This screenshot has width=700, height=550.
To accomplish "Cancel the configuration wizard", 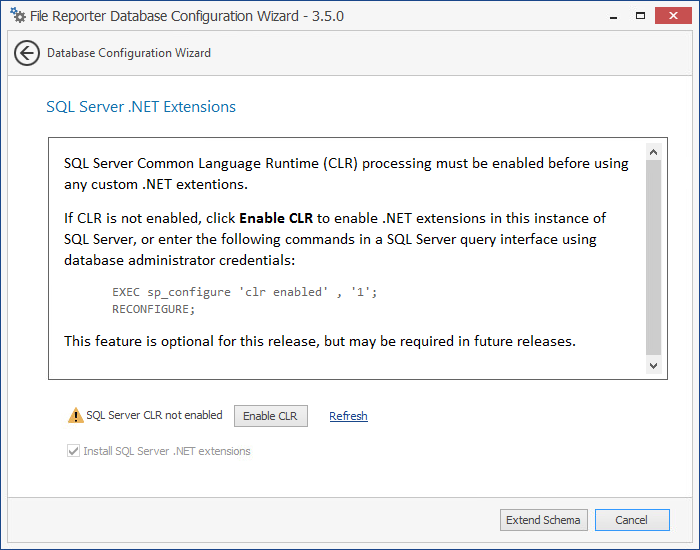I will (632, 520).
